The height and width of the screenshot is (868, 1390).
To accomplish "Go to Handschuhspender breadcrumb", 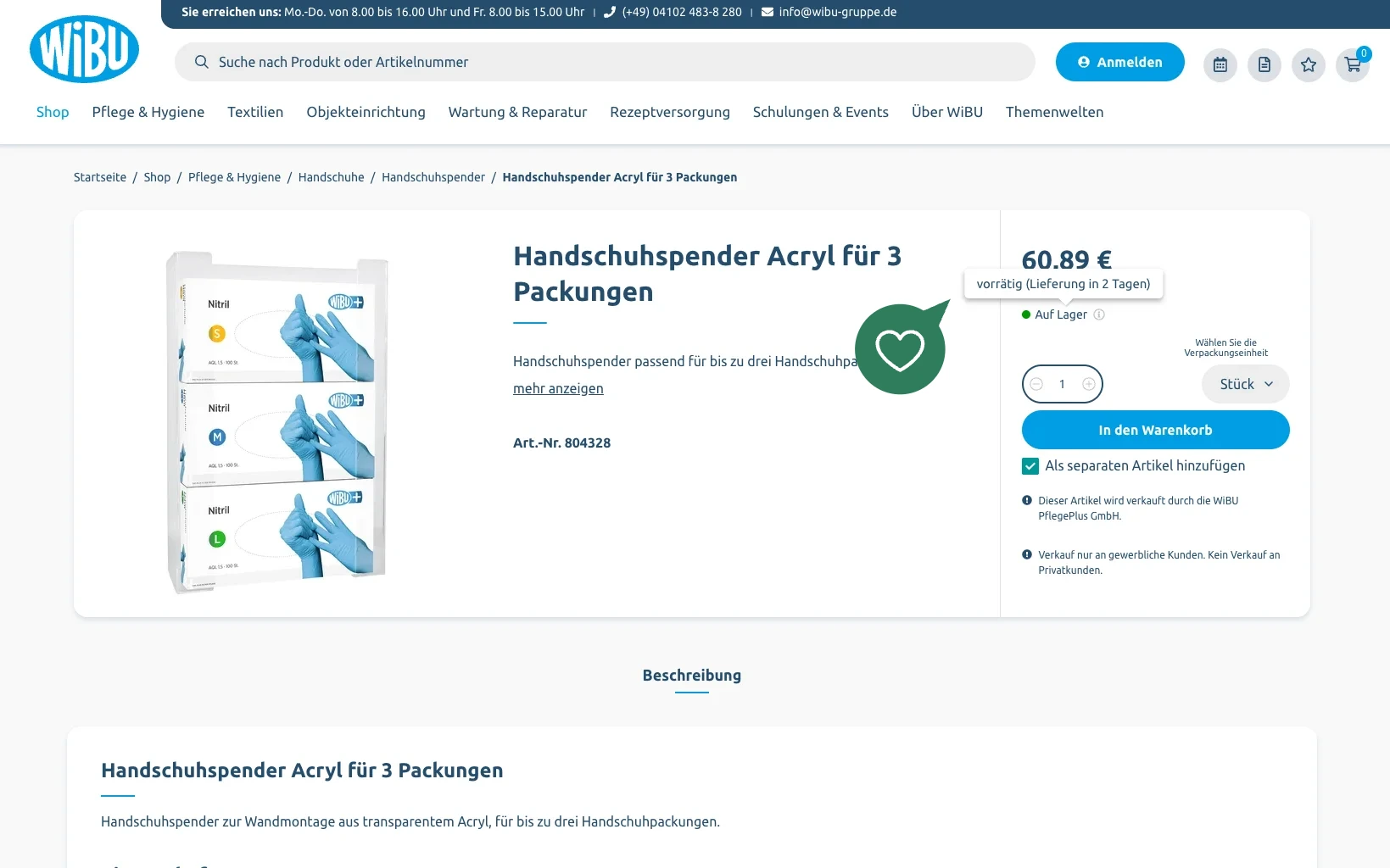I will tap(433, 177).
